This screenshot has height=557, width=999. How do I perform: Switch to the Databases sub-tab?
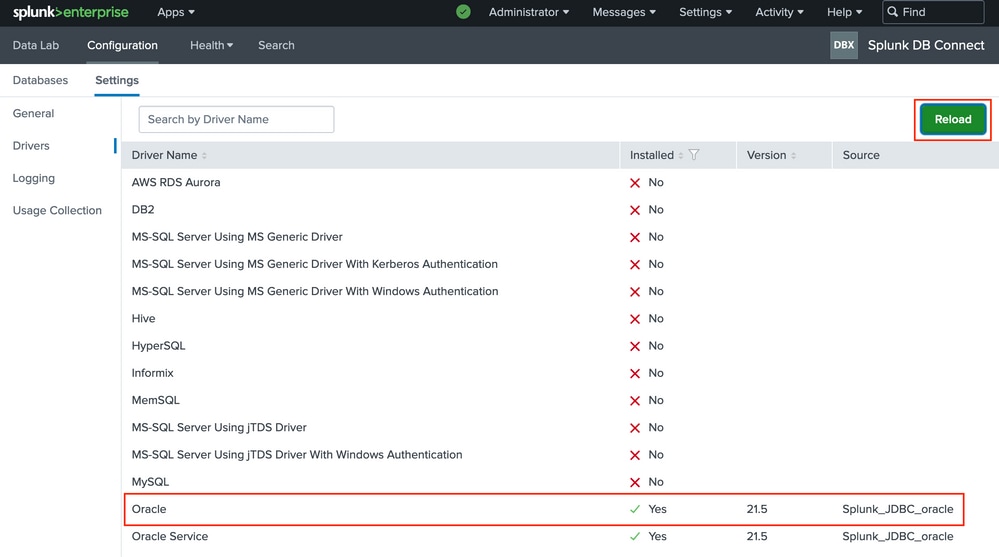40,80
